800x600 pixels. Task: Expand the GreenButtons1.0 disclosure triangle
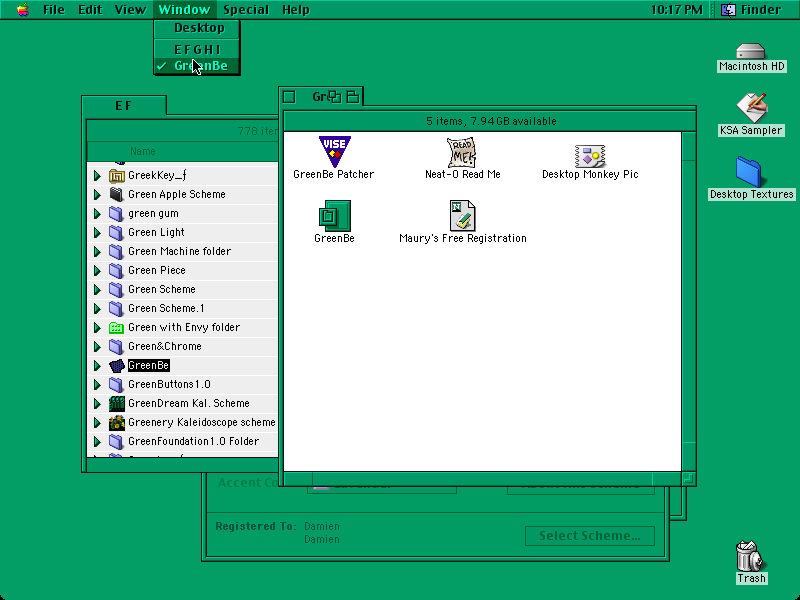coord(97,385)
